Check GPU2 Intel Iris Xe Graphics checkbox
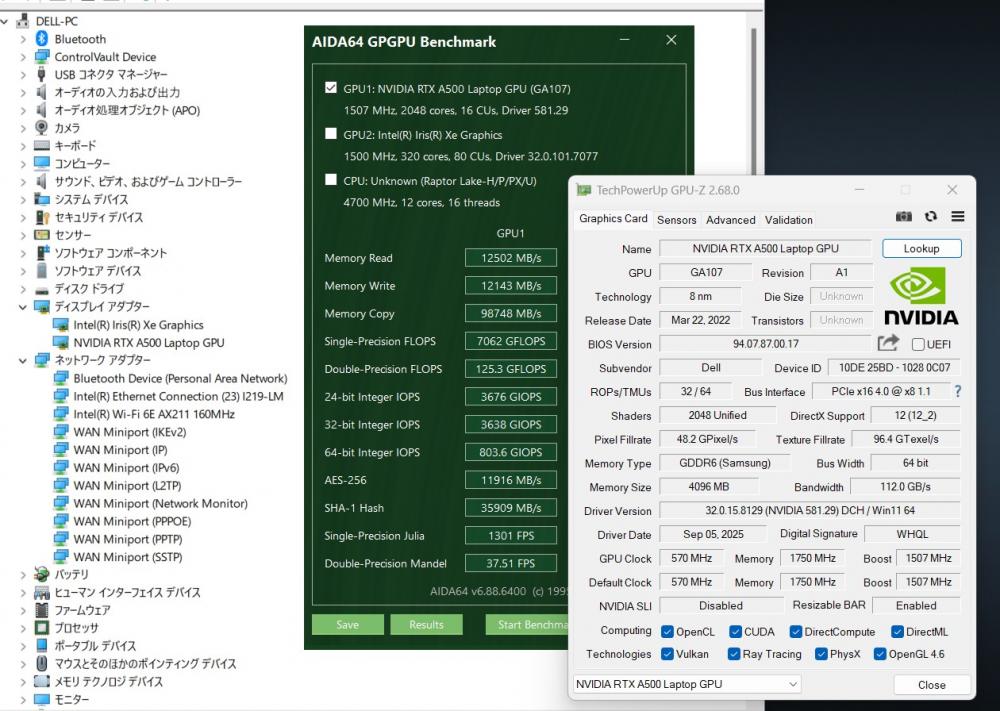This screenshot has width=1000, height=711. (330, 133)
